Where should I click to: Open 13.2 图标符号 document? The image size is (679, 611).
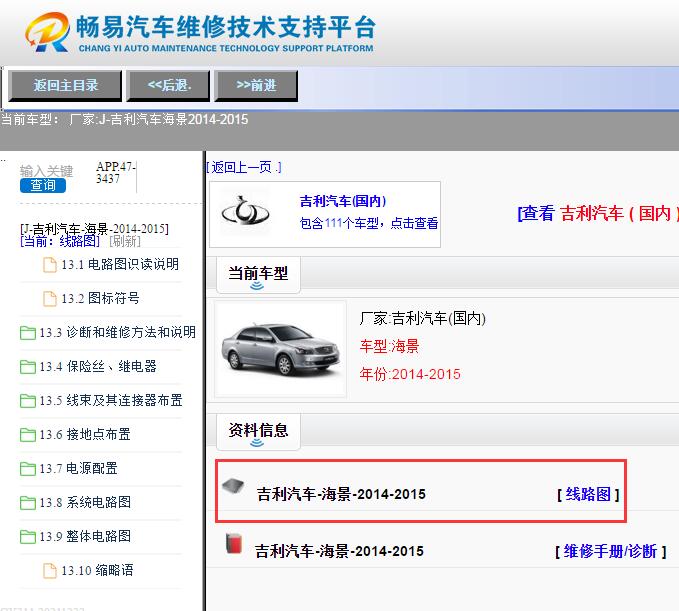pyautogui.click(x=100, y=298)
